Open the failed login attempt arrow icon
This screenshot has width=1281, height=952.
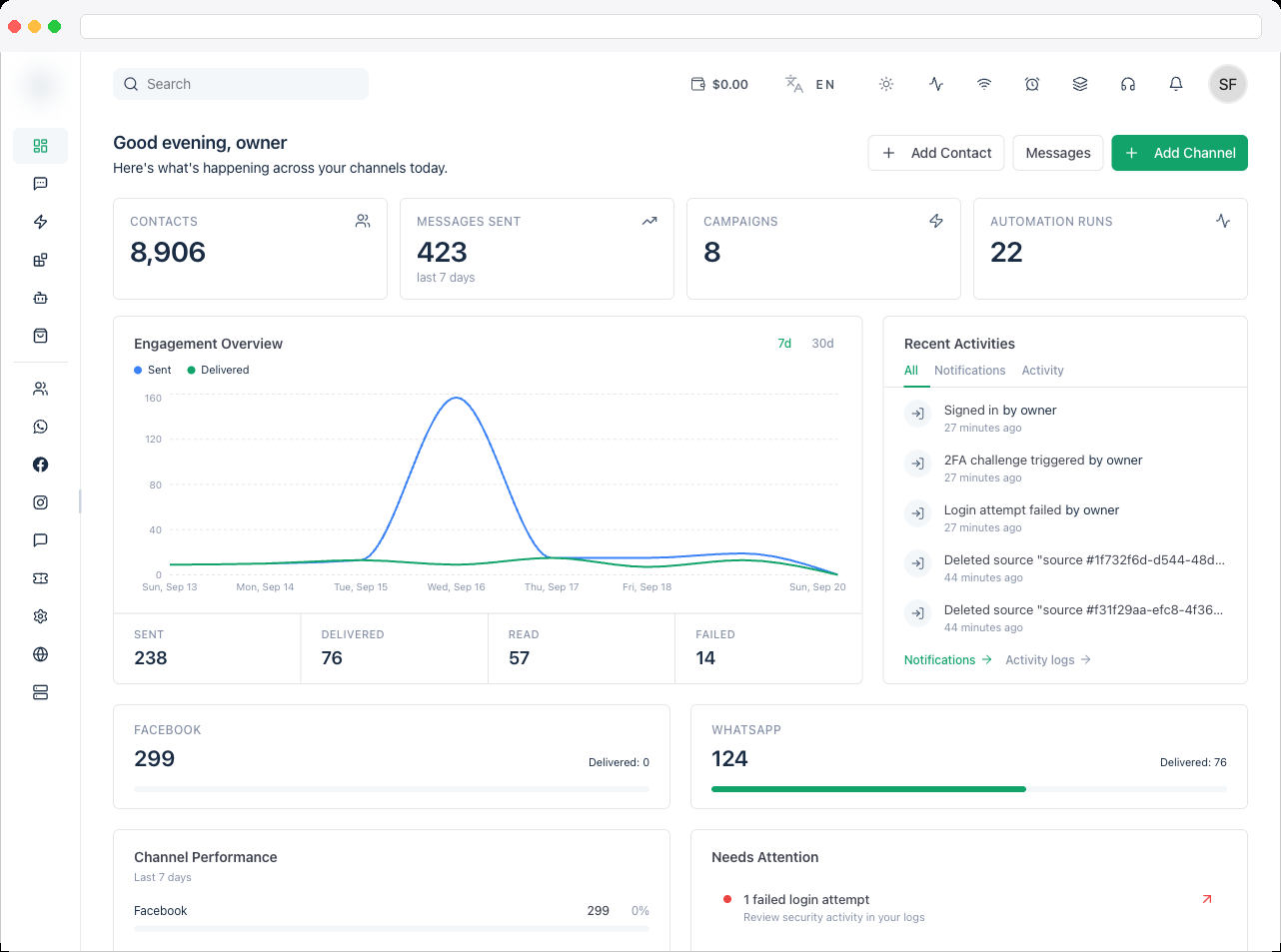click(x=1206, y=900)
